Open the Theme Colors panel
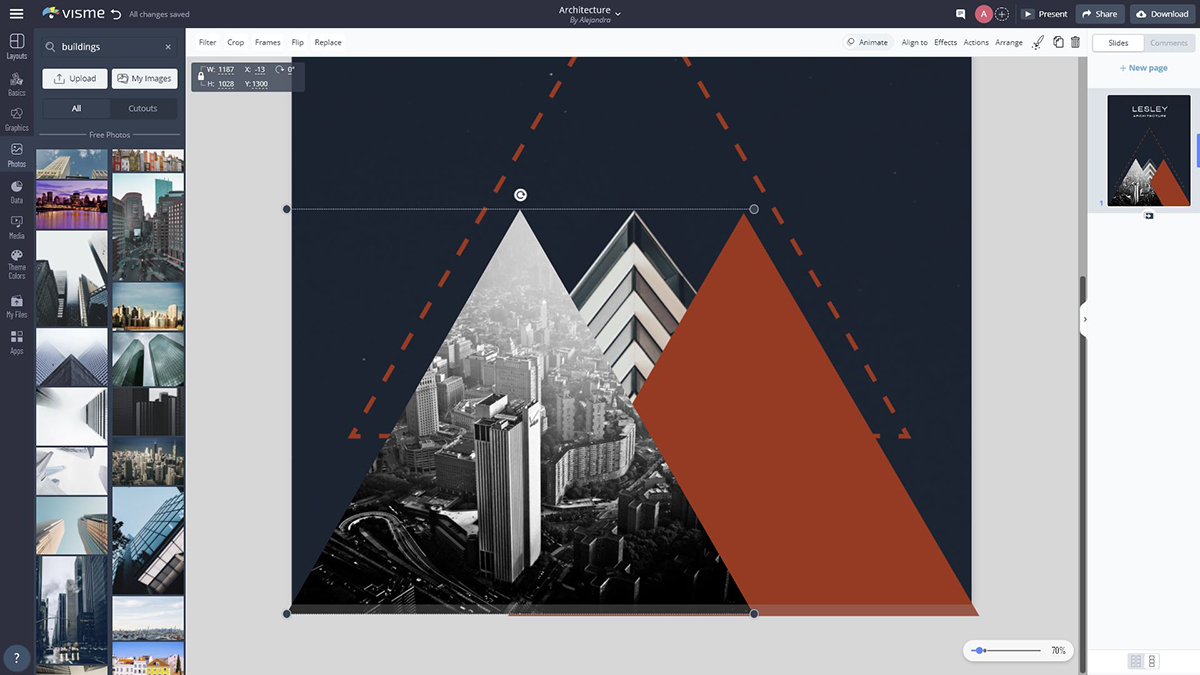Screen dimensions: 1200x675 [16, 265]
